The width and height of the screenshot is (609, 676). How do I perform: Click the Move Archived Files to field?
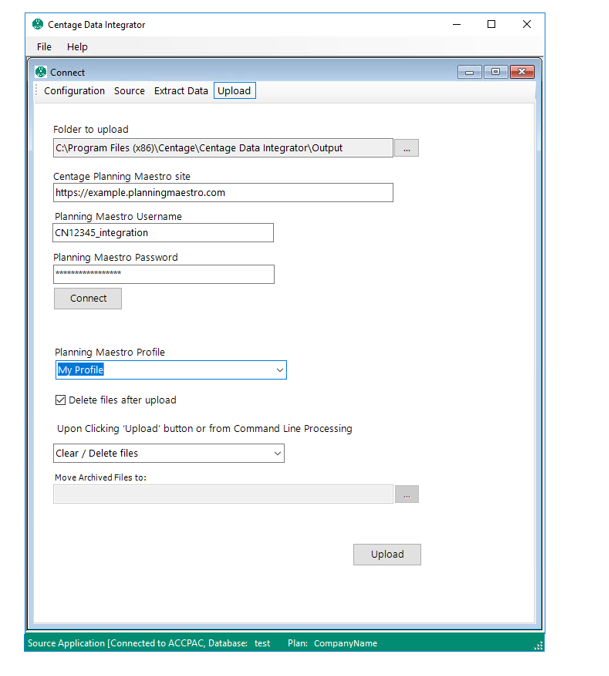pos(223,494)
